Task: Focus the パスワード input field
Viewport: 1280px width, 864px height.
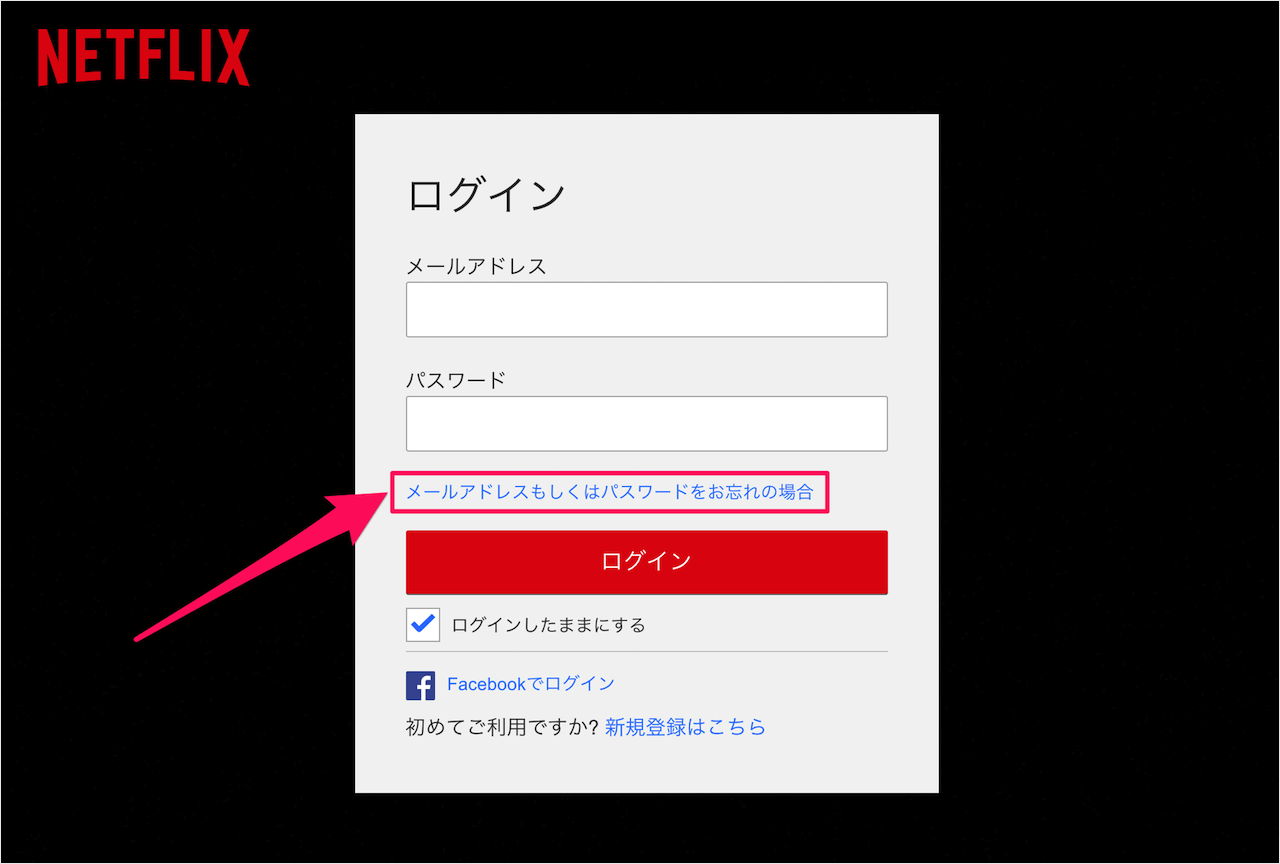Action: (x=646, y=423)
